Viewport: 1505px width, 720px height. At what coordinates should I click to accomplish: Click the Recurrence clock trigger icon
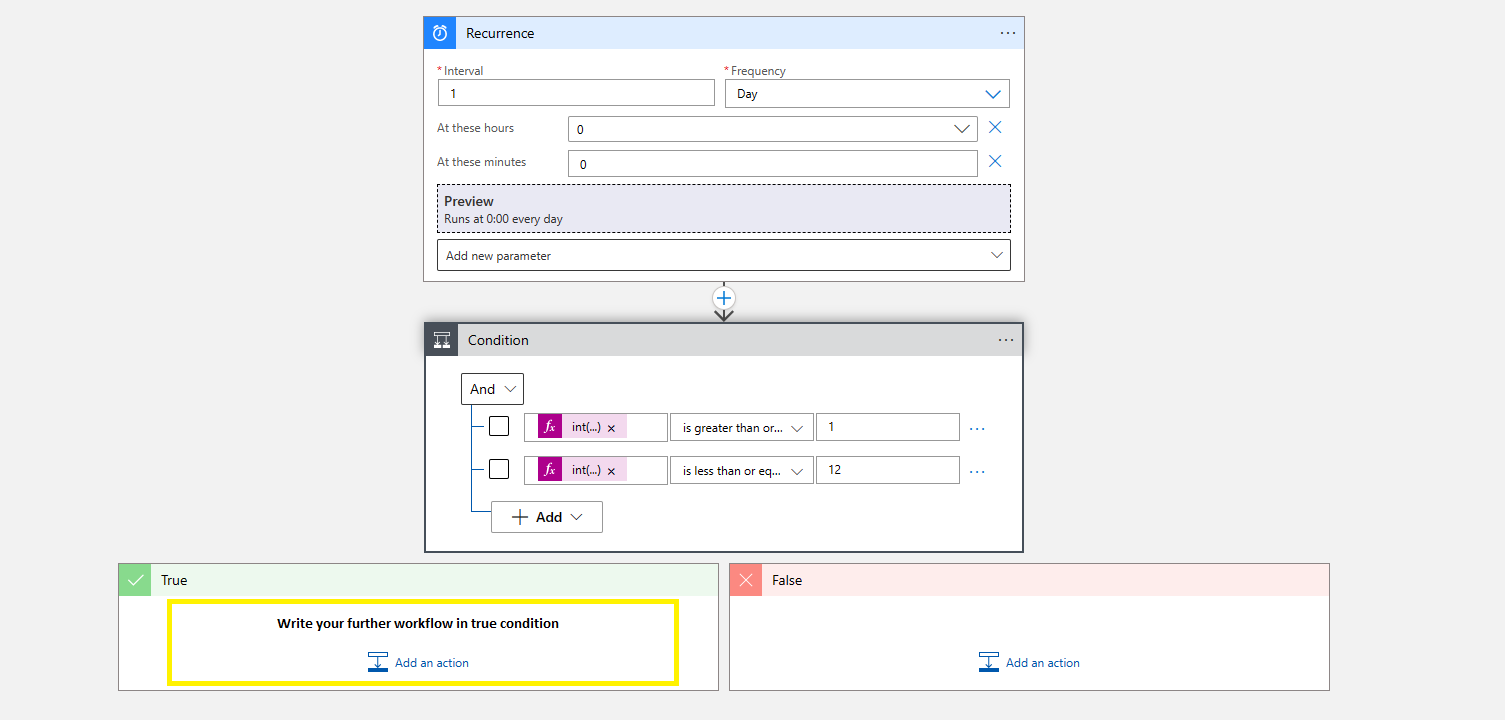click(440, 33)
